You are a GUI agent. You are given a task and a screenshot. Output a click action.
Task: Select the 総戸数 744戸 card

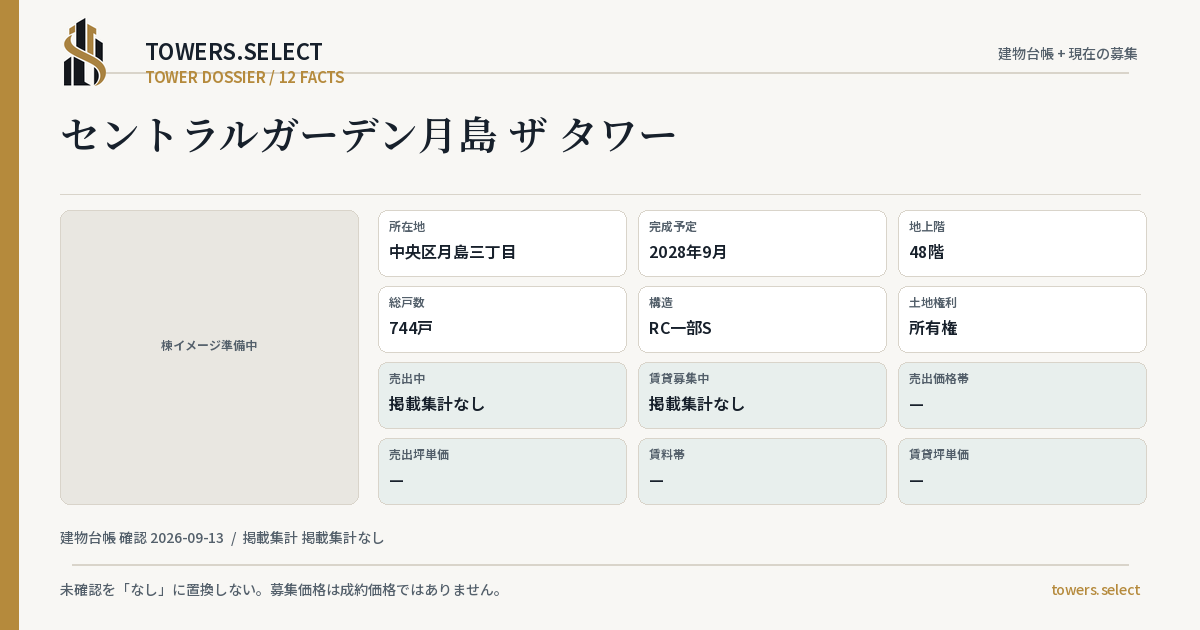point(502,319)
